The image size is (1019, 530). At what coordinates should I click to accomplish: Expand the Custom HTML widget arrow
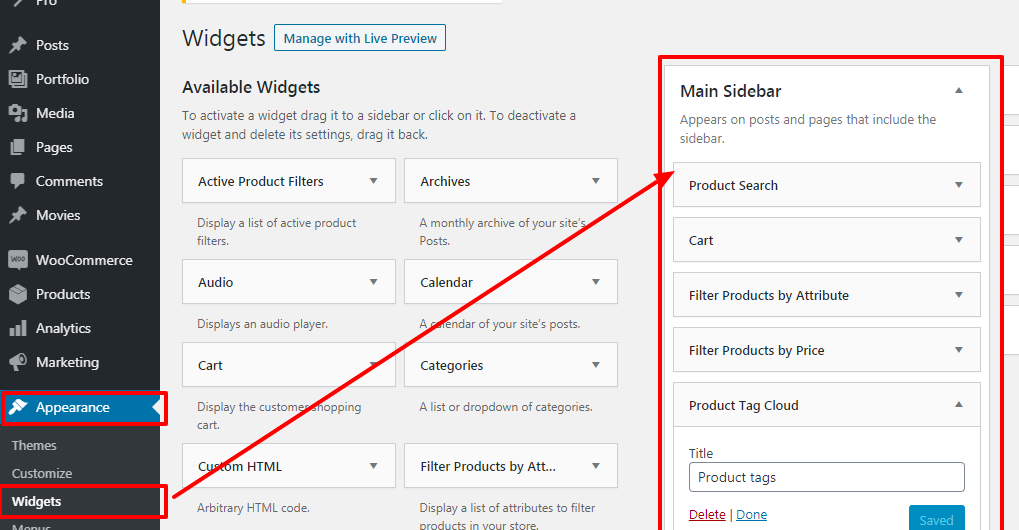[x=374, y=466]
